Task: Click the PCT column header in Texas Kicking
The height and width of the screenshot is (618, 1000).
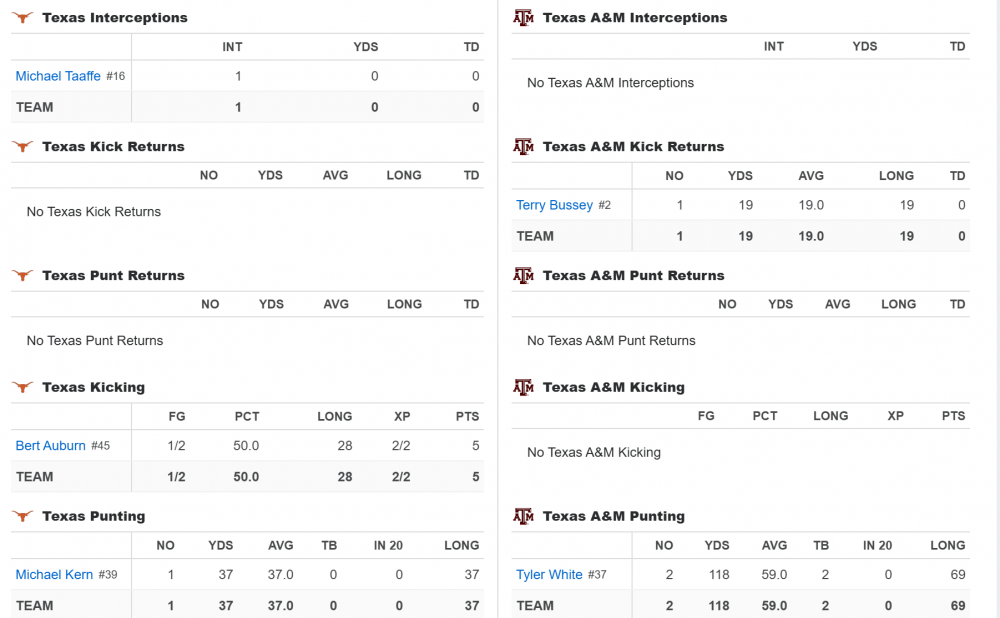Action: coord(247,417)
